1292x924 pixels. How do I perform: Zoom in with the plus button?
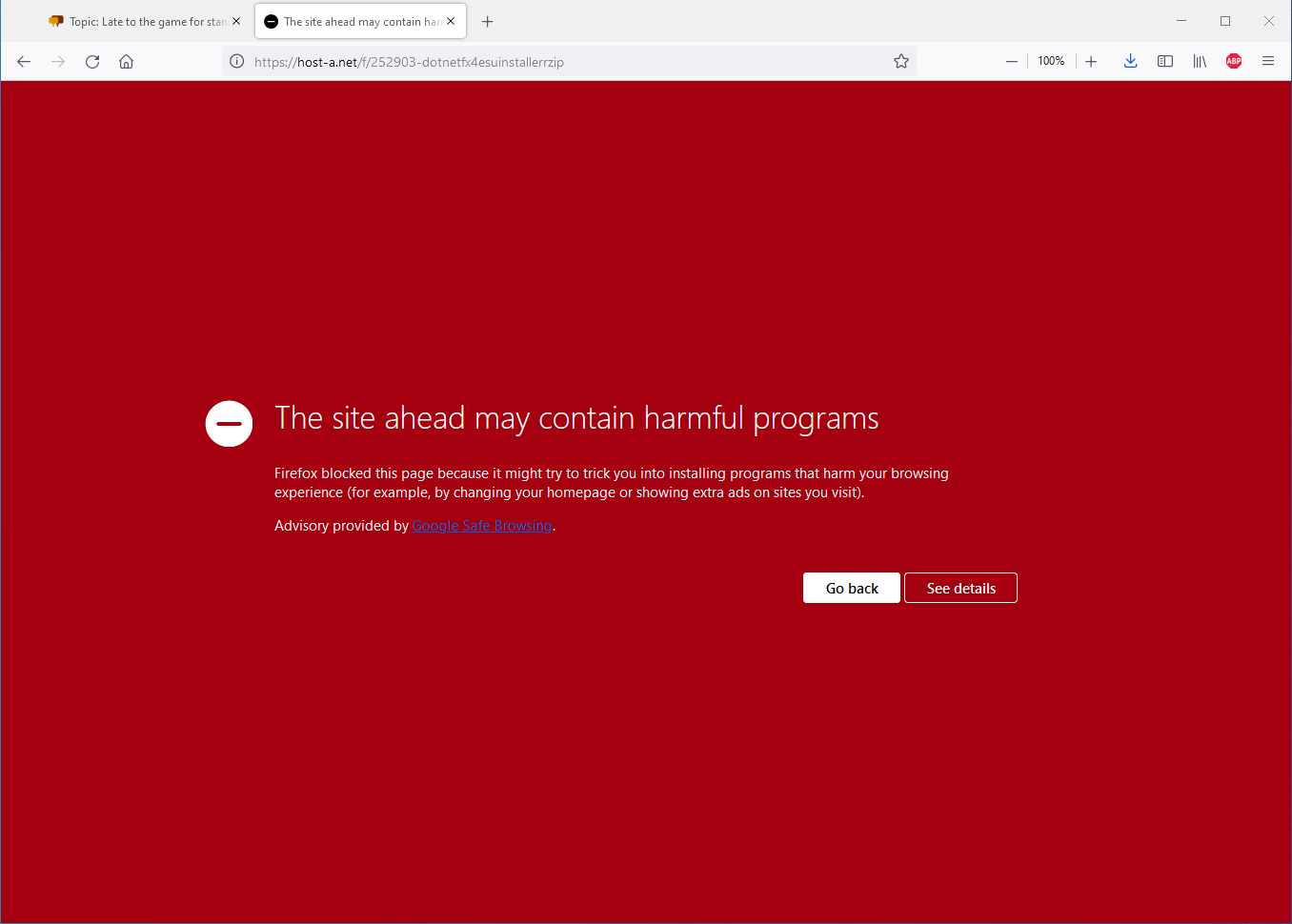pos(1091,62)
